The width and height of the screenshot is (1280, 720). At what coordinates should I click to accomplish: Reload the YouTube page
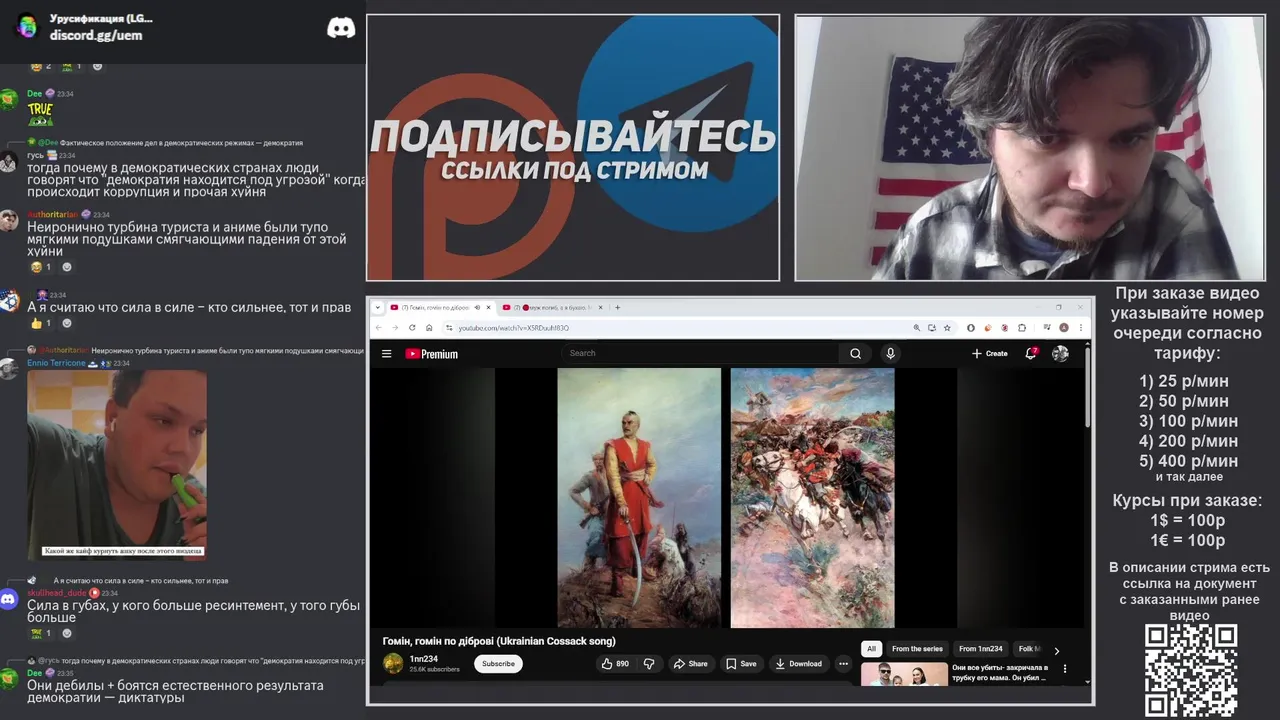412,327
